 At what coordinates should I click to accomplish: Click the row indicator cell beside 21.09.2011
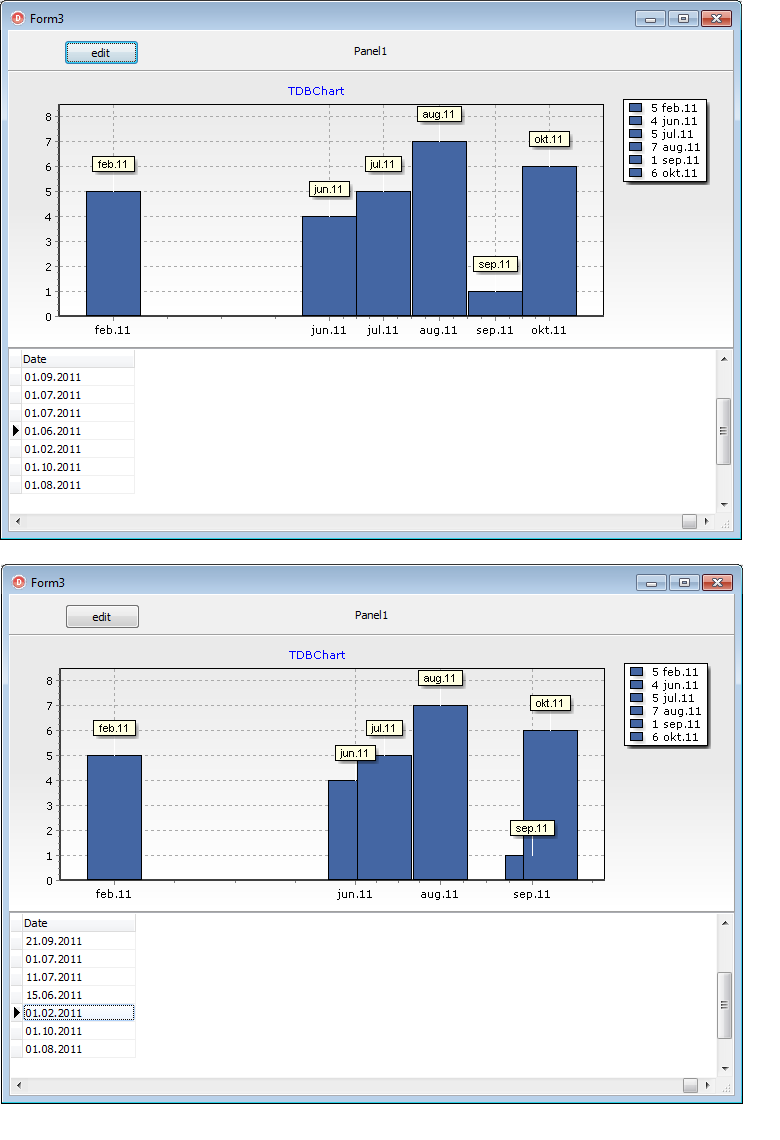(x=17, y=941)
